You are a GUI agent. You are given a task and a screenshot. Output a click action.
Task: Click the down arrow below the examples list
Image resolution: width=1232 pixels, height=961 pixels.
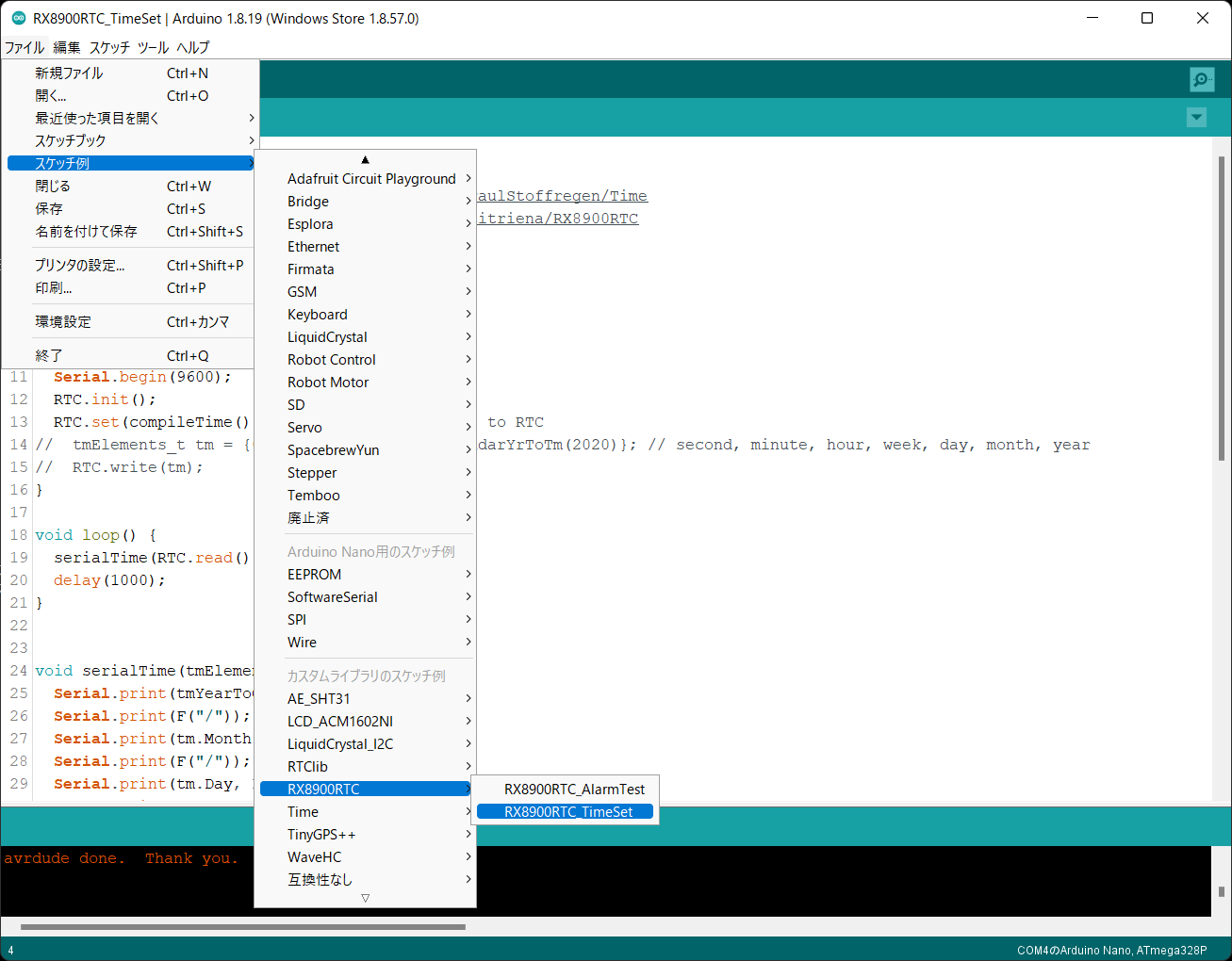tap(365, 898)
